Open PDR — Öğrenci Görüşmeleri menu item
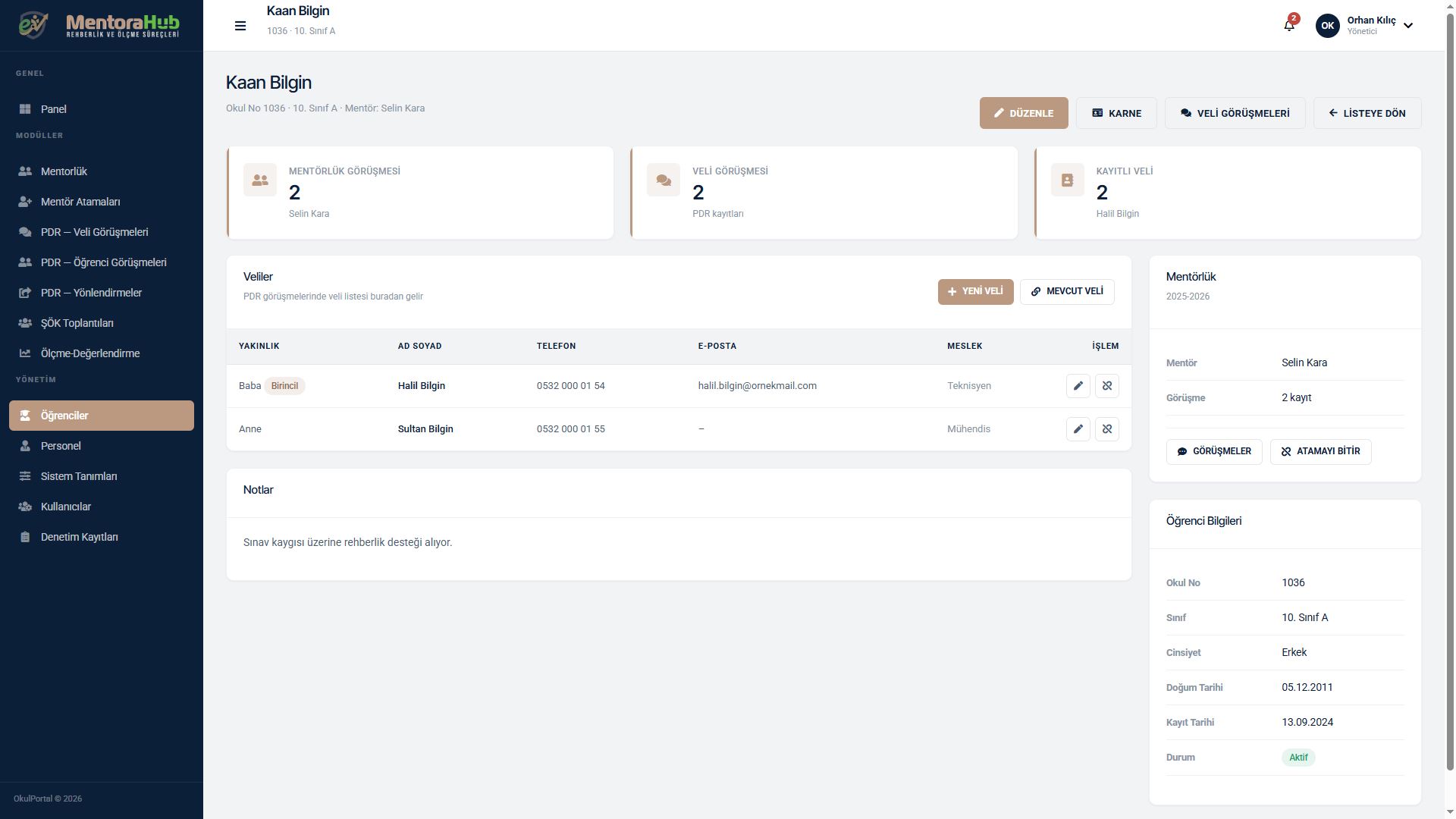Viewport: 1456px width, 819px height. (102, 262)
